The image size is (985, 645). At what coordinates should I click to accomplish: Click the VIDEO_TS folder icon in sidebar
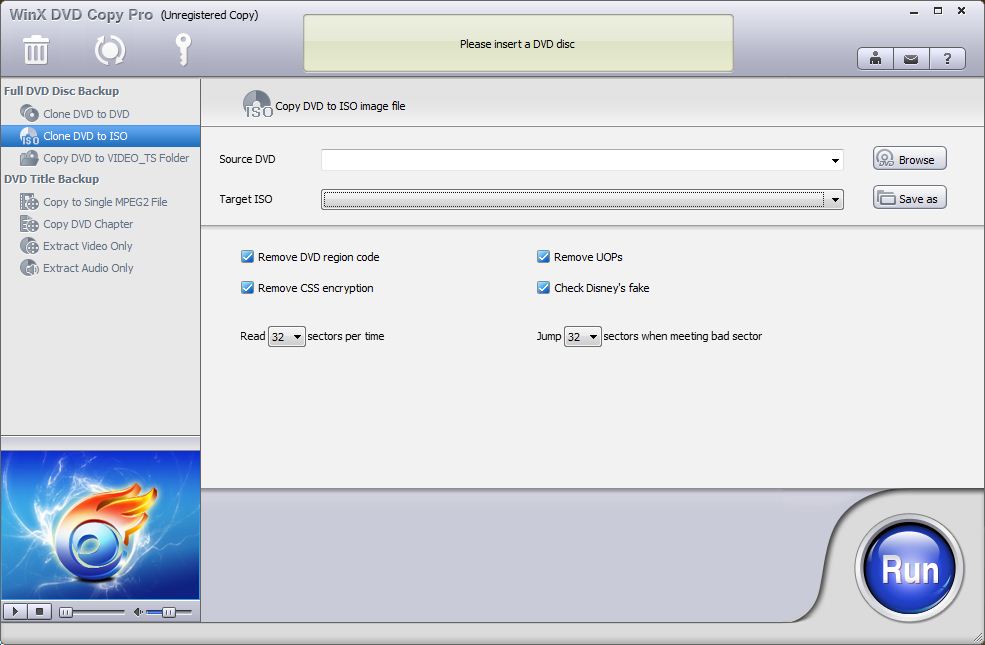(x=29, y=158)
